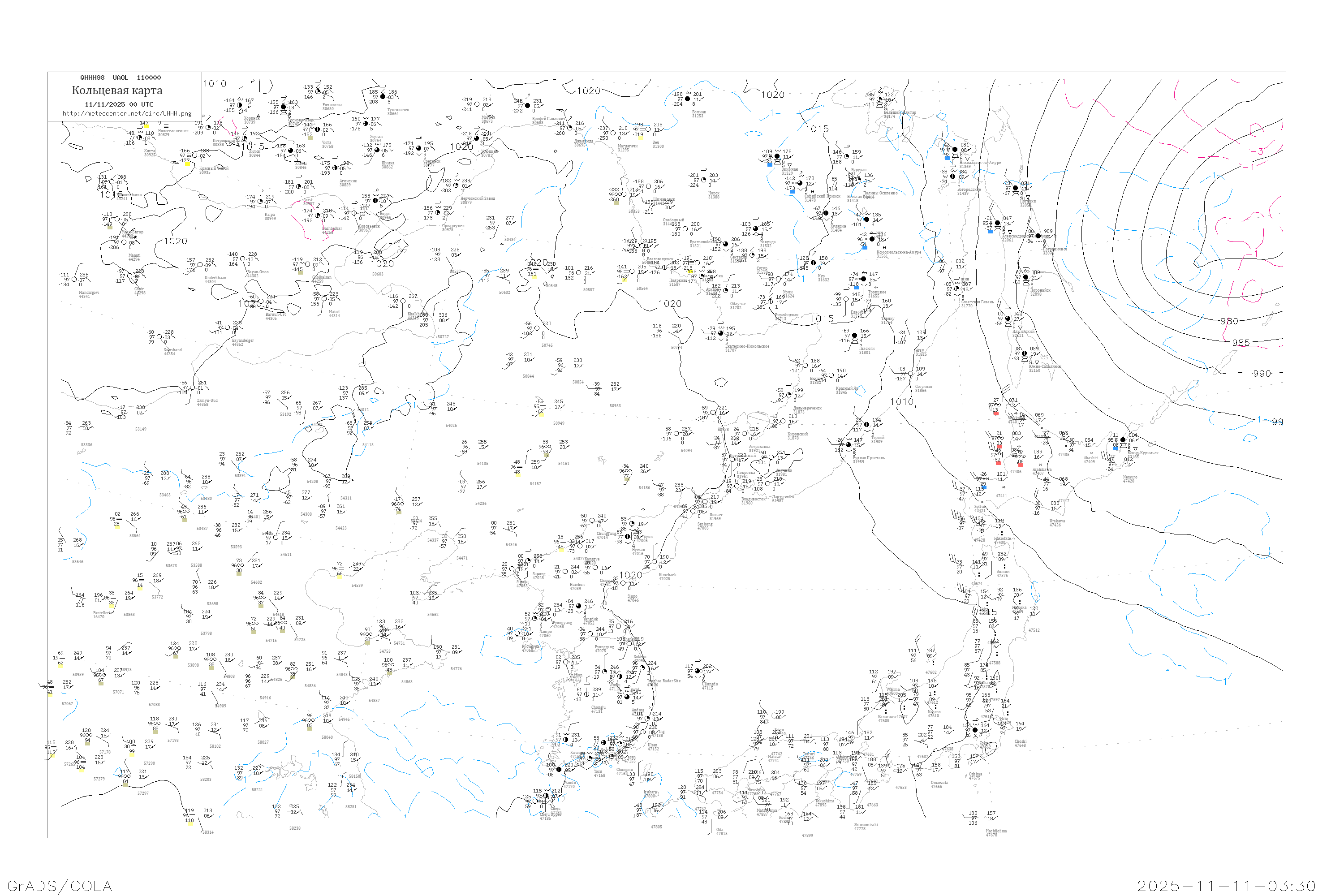
Task: Click the 'Зея 31300' station label
Action: tap(658, 144)
